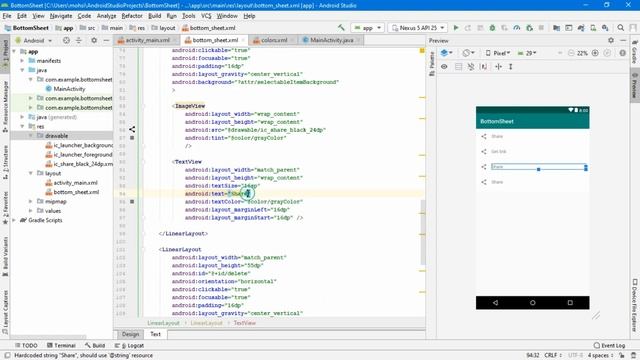The width and height of the screenshot is (640, 360).
Task: Toggle the Structure tool window
Action: pyautogui.click(x=5, y=162)
